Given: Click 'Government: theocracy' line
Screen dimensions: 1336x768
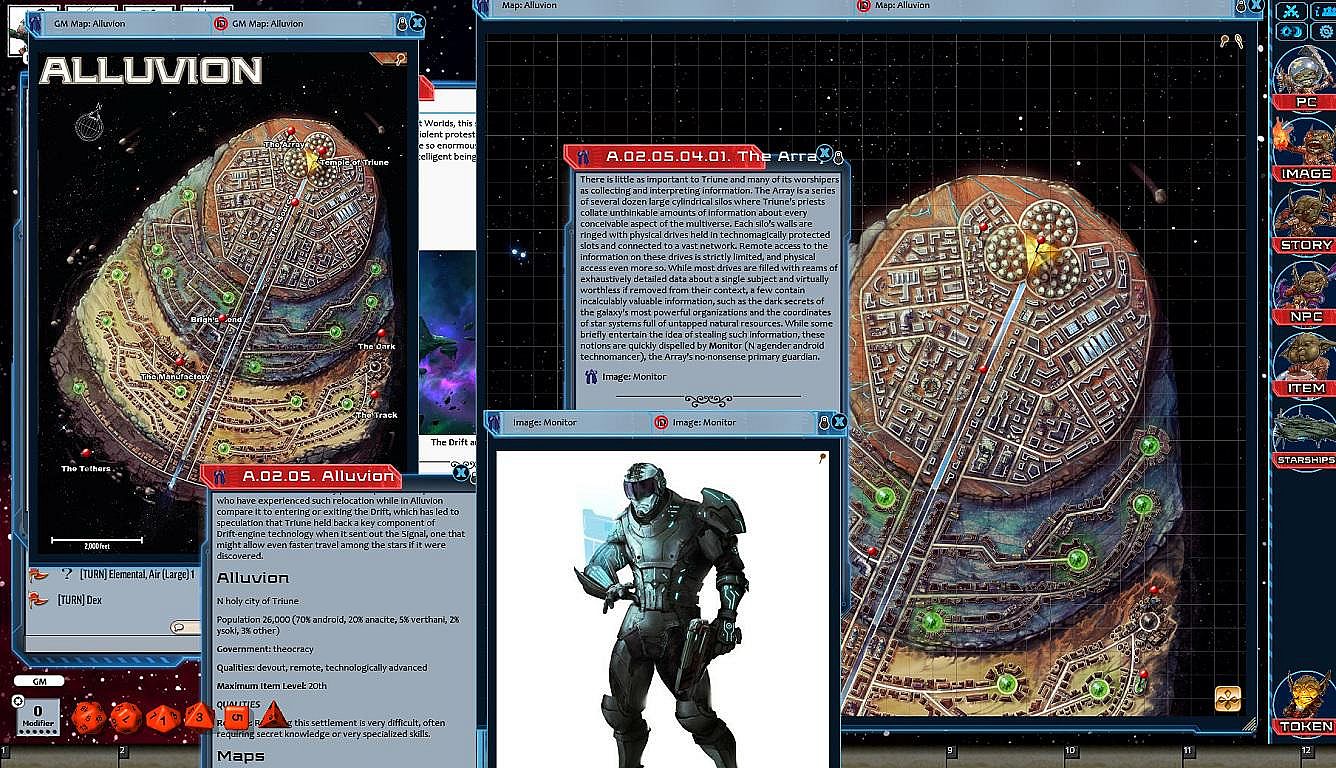Looking at the screenshot, I should click(x=265, y=649).
